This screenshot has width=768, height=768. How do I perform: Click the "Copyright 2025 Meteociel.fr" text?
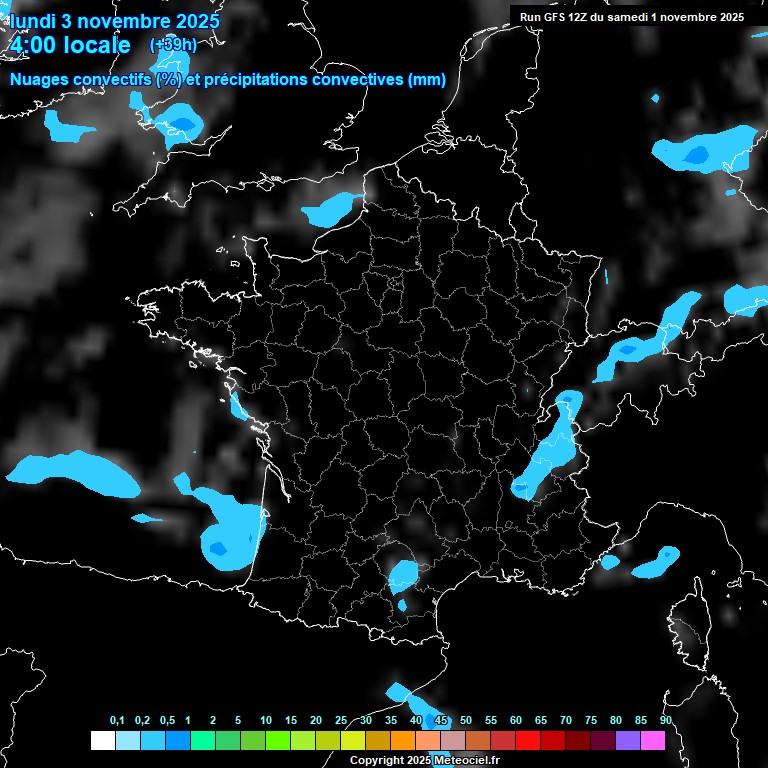click(x=425, y=760)
